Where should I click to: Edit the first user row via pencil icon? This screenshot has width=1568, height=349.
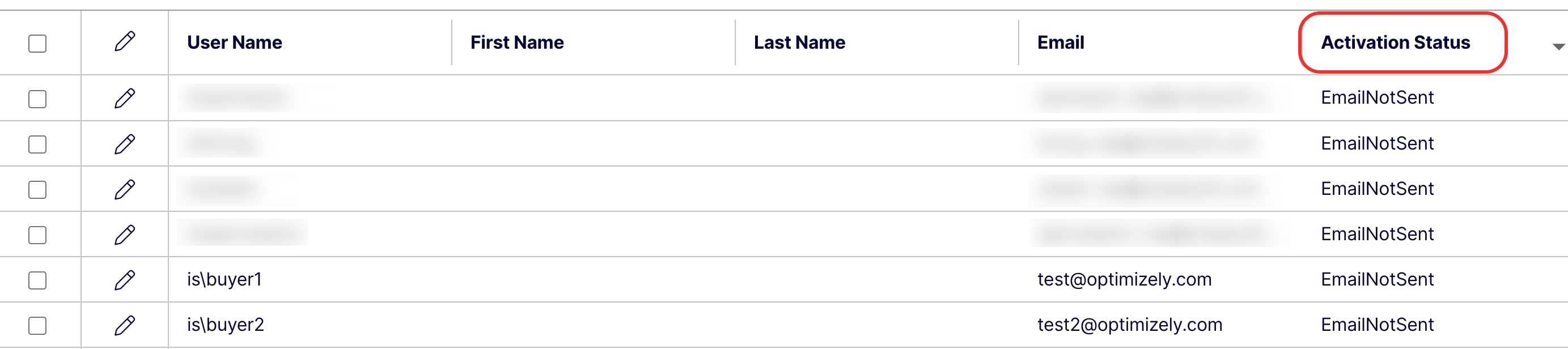click(x=125, y=99)
